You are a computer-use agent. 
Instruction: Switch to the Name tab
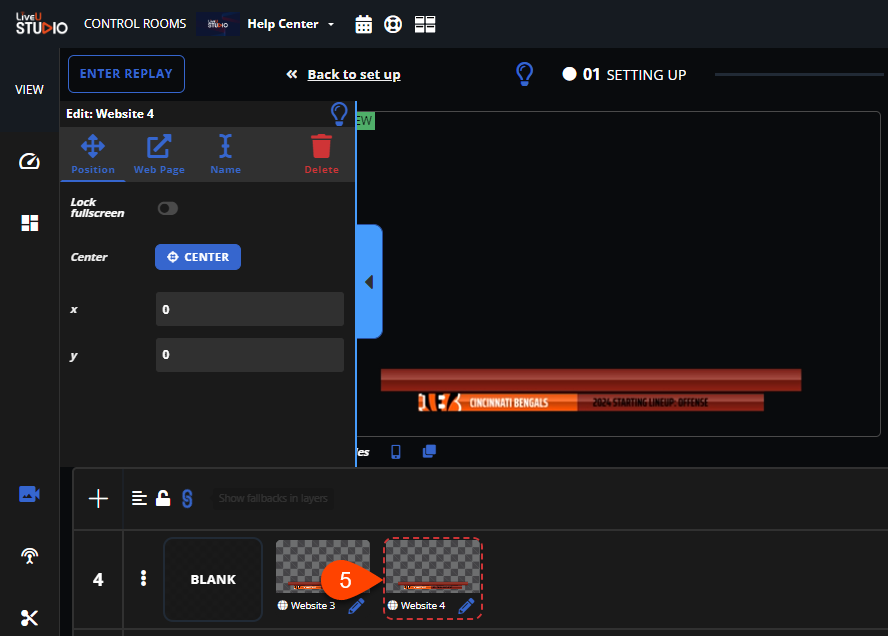225,154
